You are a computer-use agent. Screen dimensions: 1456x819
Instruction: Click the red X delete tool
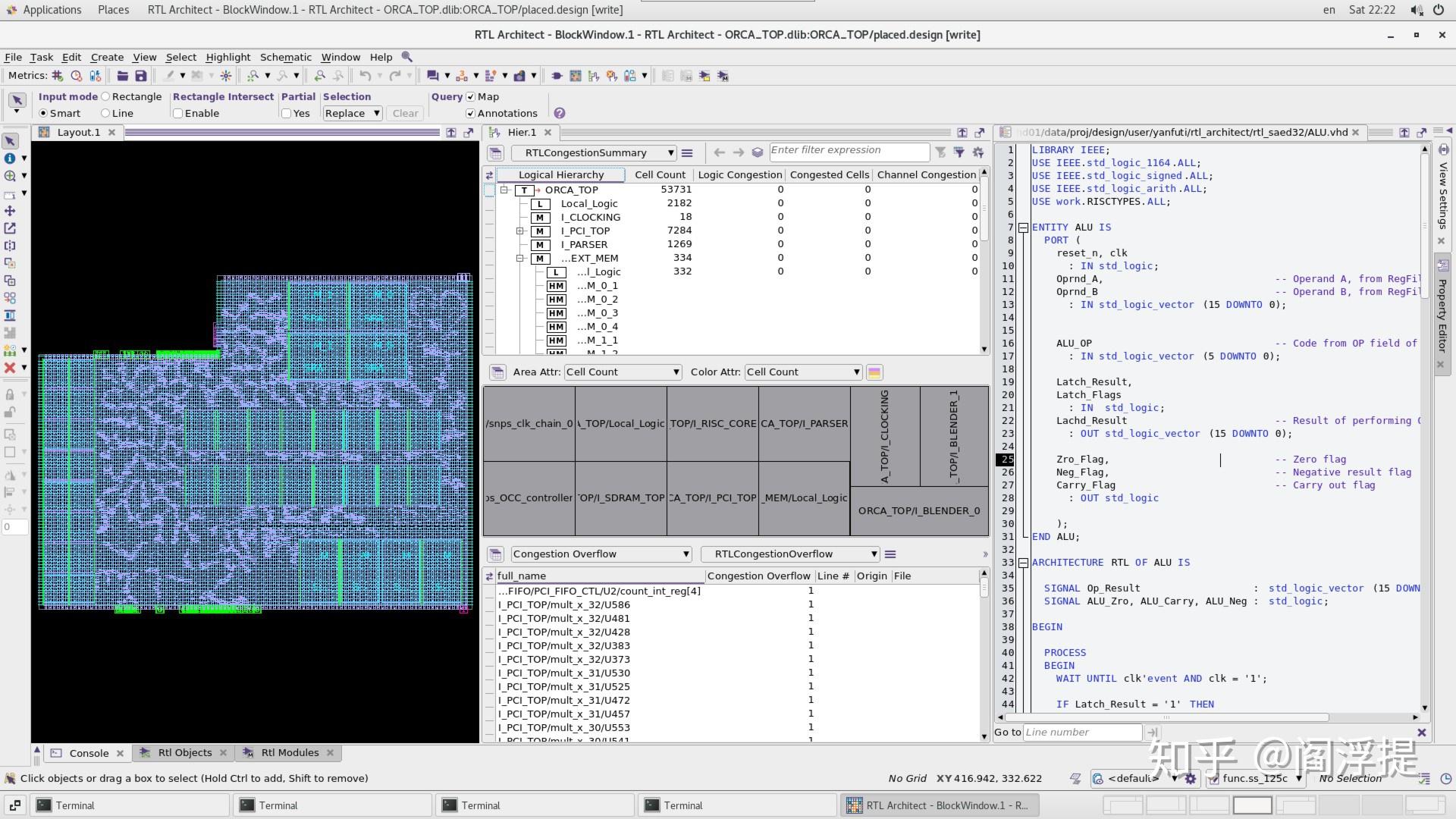11,368
